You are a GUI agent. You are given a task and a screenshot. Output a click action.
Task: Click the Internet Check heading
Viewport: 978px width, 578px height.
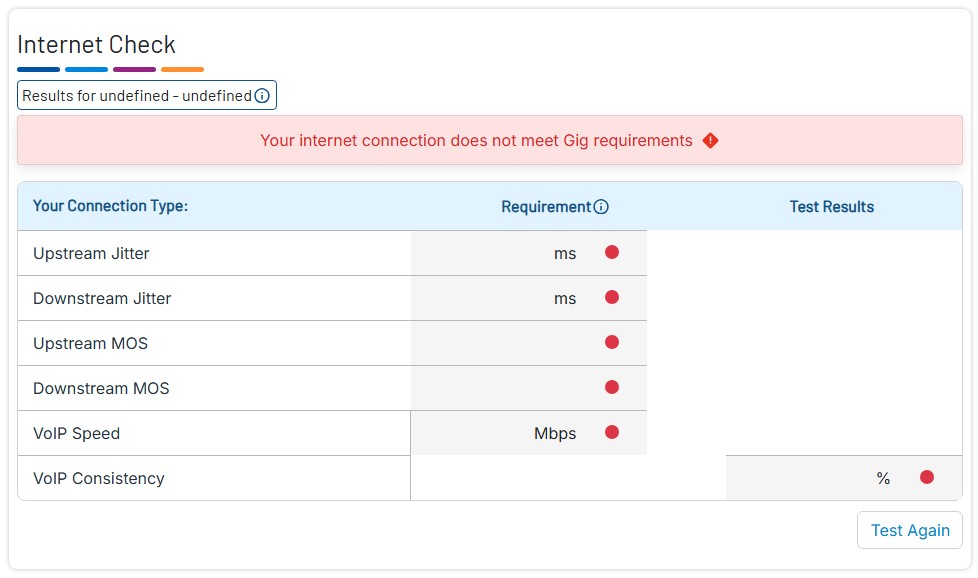click(x=96, y=45)
